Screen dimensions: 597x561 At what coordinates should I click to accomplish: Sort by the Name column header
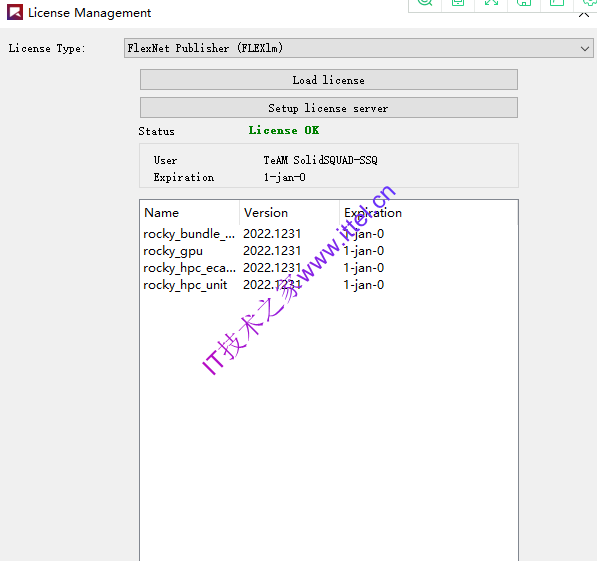pos(190,213)
